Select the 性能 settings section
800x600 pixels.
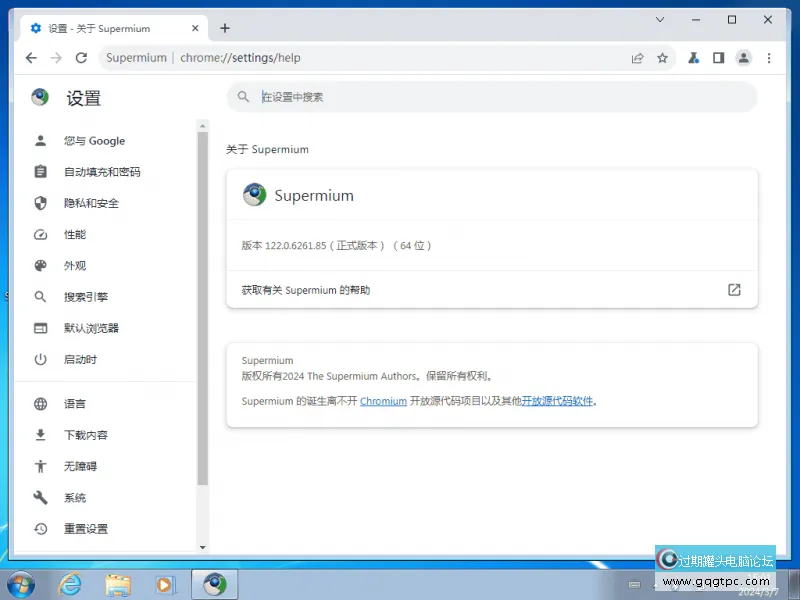pos(74,234)
